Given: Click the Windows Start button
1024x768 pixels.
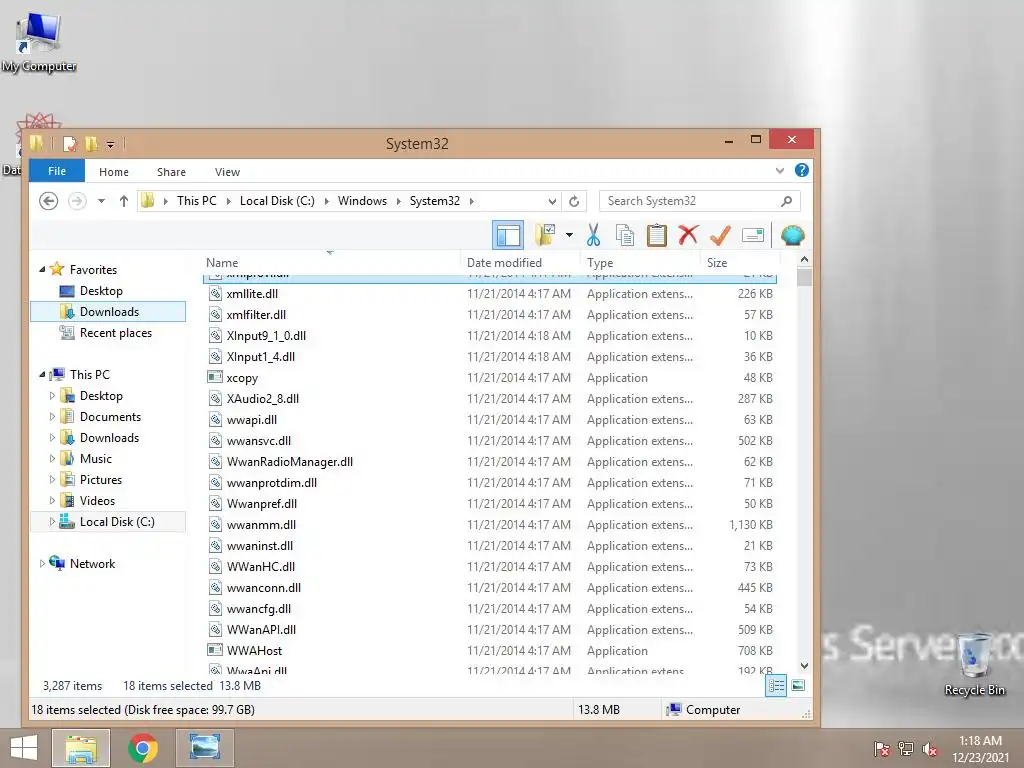Looking at the screenshot, I should tap(24, 748).
